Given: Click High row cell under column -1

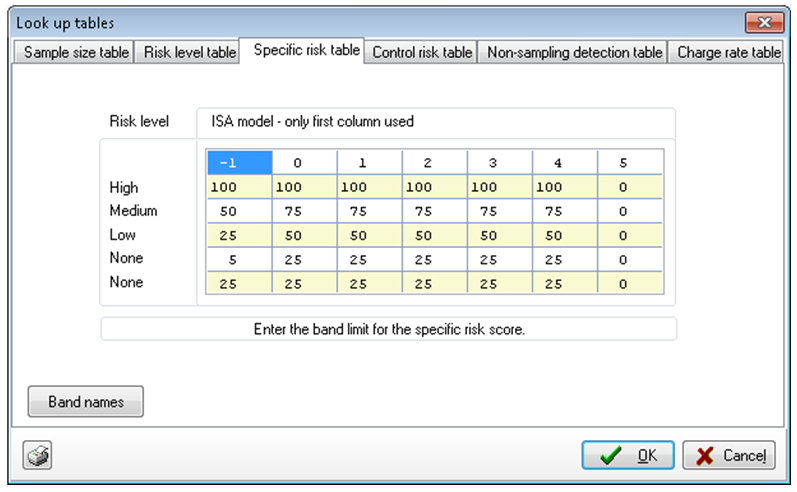Looking at the screenshot, I should click(x=239, y=187).
